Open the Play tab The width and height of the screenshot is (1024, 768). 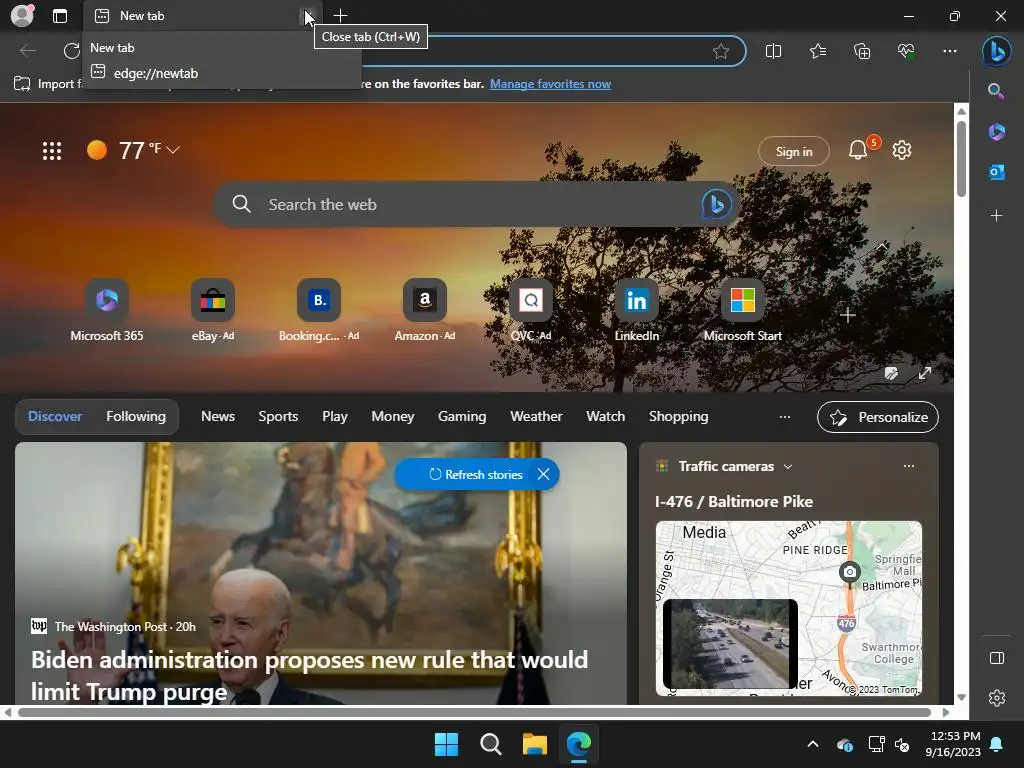(x=334, y=417)
